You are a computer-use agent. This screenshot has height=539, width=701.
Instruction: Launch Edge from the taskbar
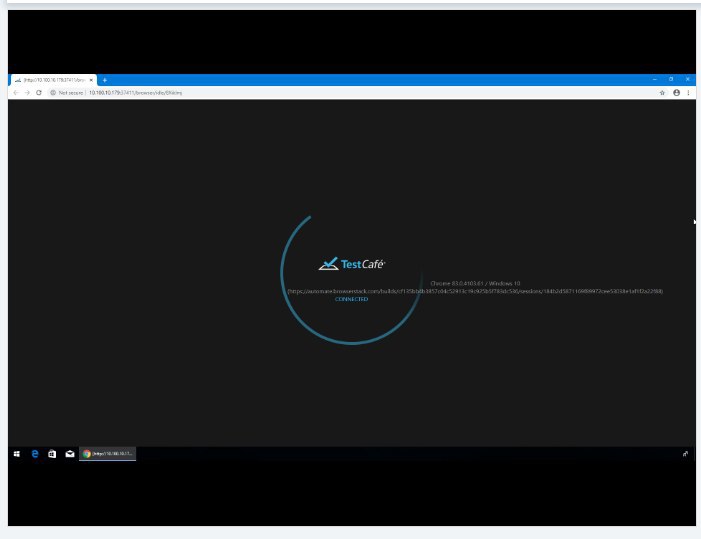(35, 454)
